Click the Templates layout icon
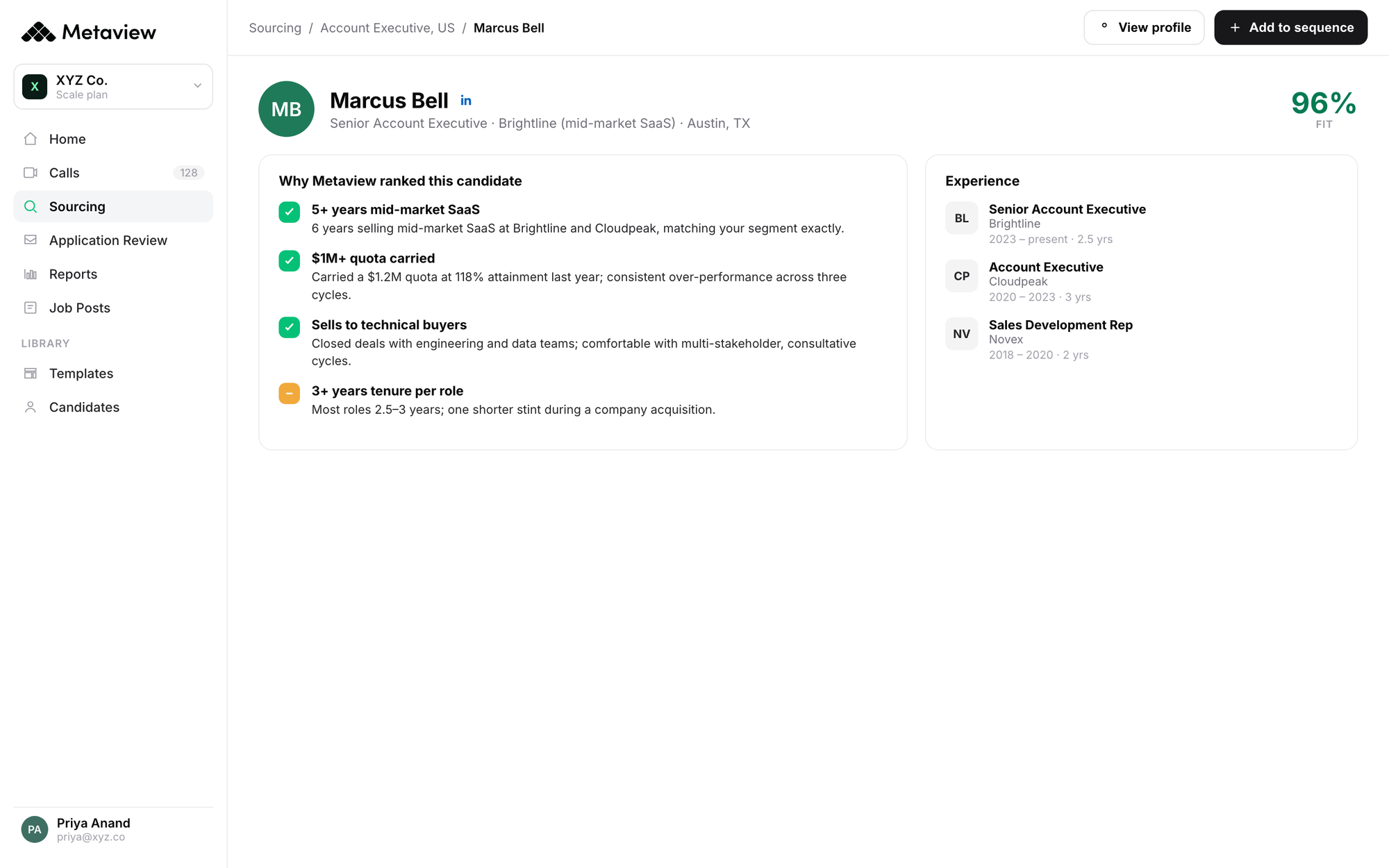Image resolution: width=1389 pixels, height=868 pixels. 31,374
